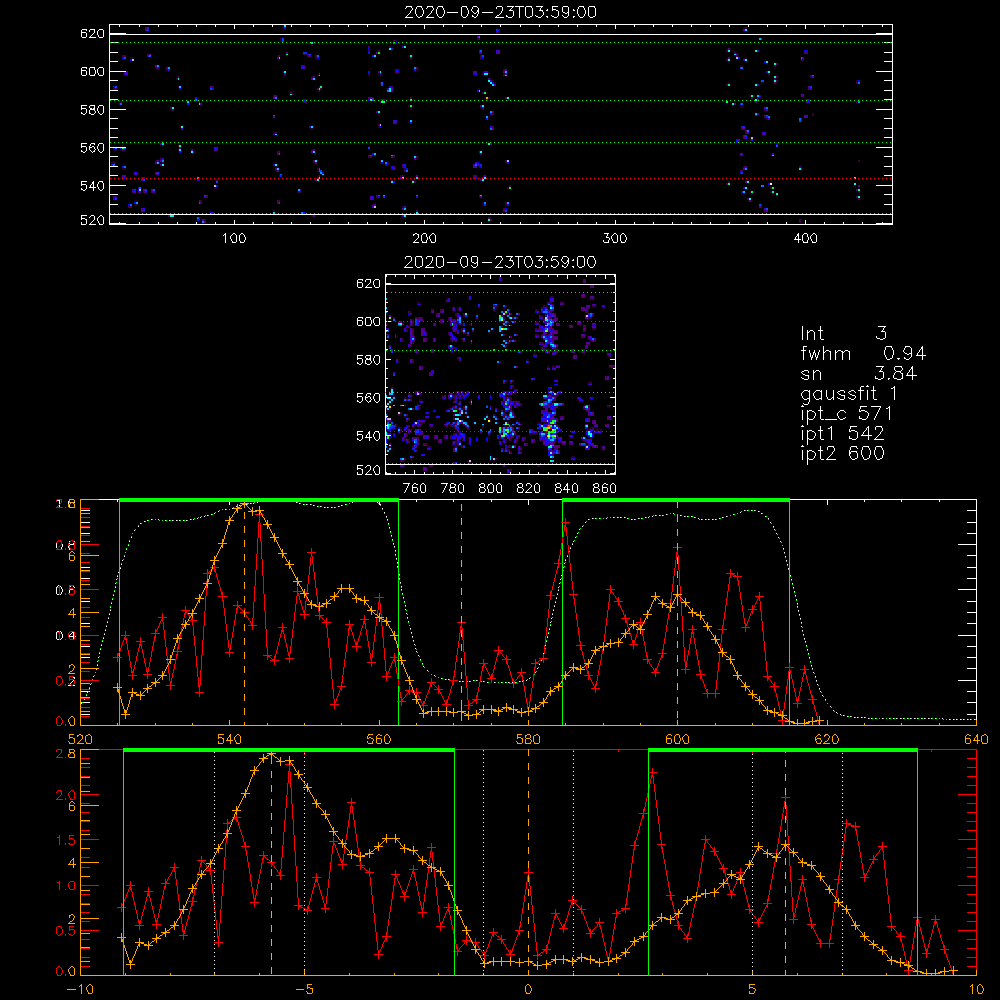Click y-axis label 580 on middle plot
This screenshot has width=1000, height=1000.
368,360
